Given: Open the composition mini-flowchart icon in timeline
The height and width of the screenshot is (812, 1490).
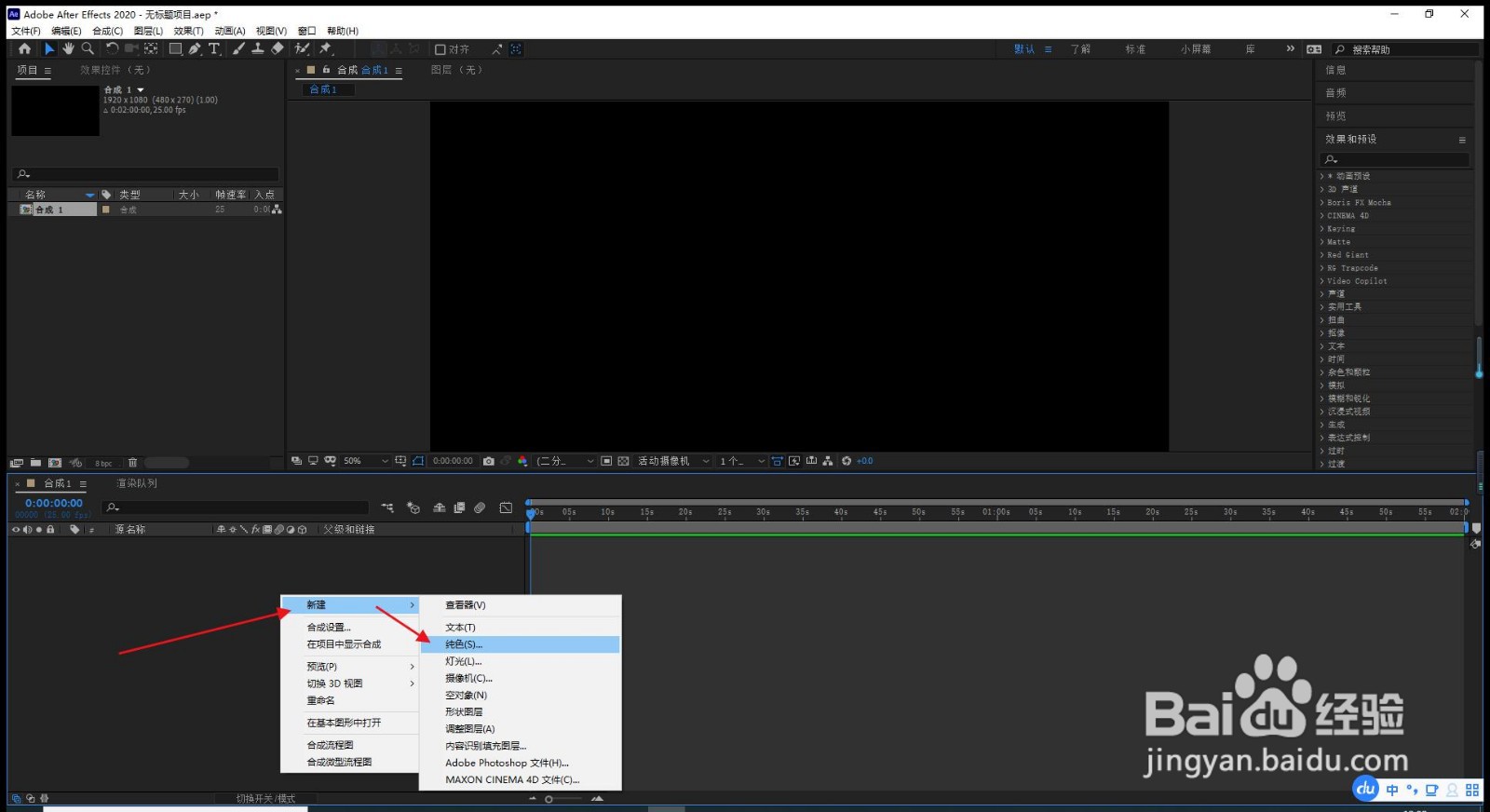Looking at the screenshot, I should (x=387, y=507).
